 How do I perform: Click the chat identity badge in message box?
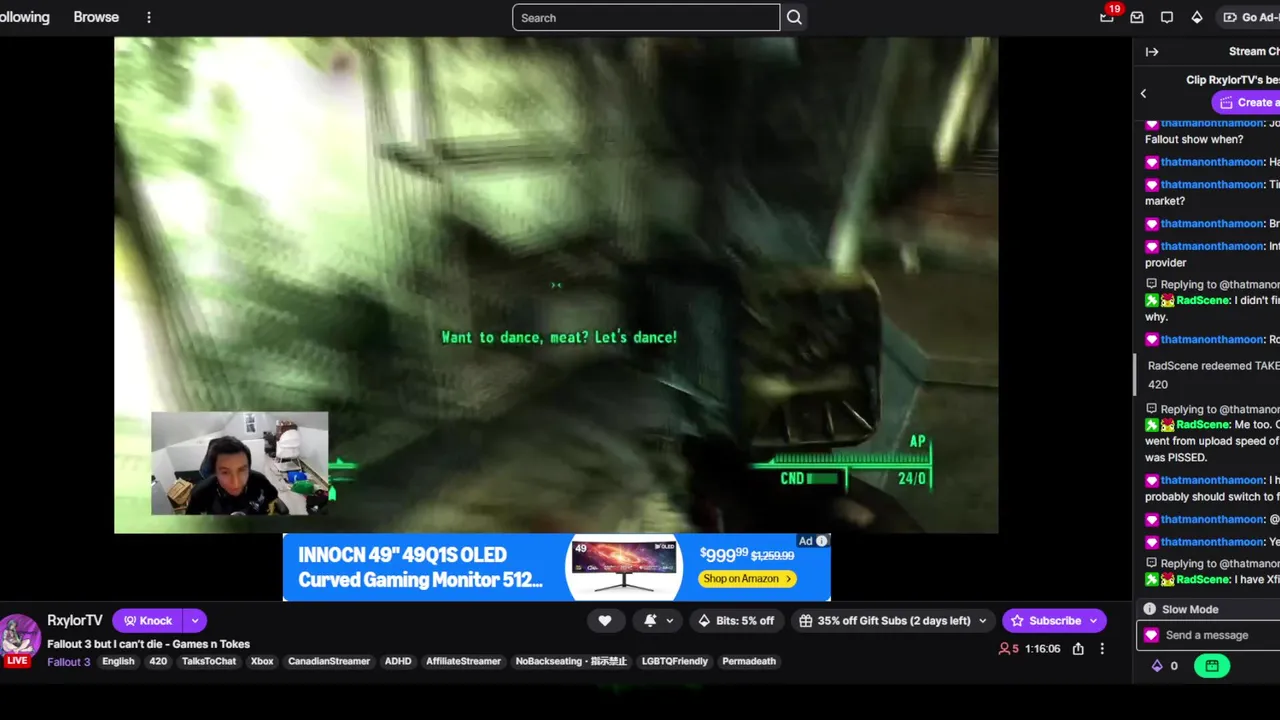point(1152,635)
